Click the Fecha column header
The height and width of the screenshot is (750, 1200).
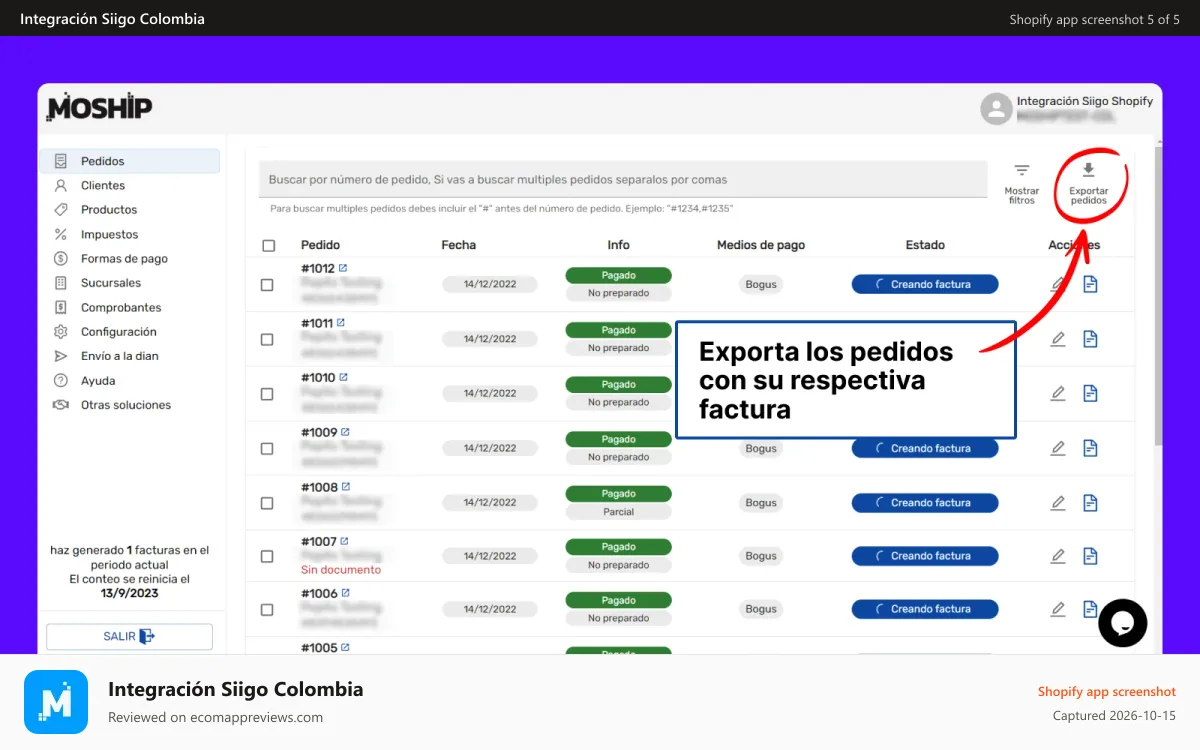pos(459,245)
